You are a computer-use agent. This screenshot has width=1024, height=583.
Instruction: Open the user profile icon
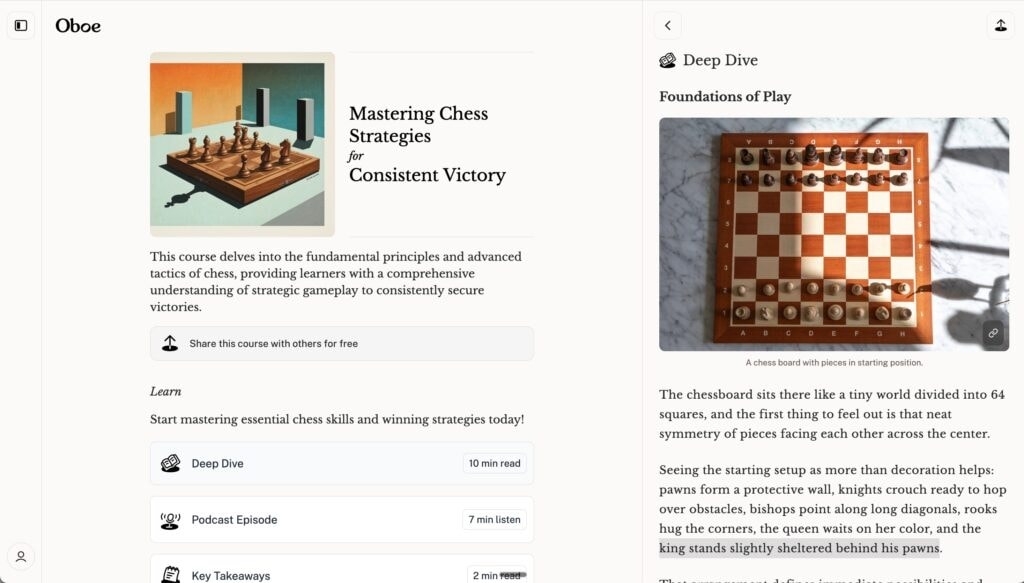(21, 557)
